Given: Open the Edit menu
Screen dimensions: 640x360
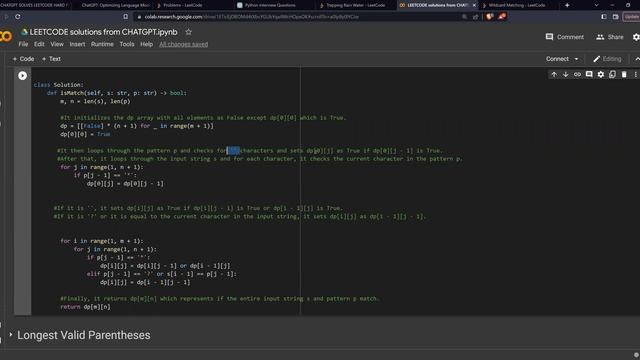Looking at the screenshot, I should 39,44.
